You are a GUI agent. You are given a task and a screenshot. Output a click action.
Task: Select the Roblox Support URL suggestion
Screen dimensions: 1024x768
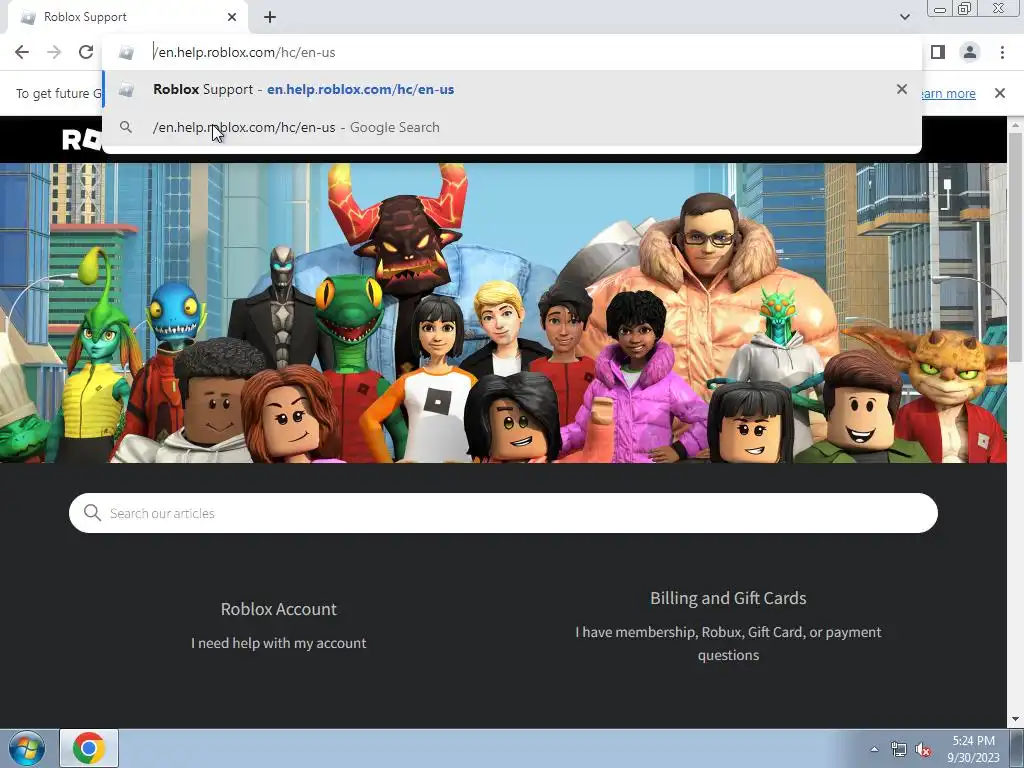[512, 89]
